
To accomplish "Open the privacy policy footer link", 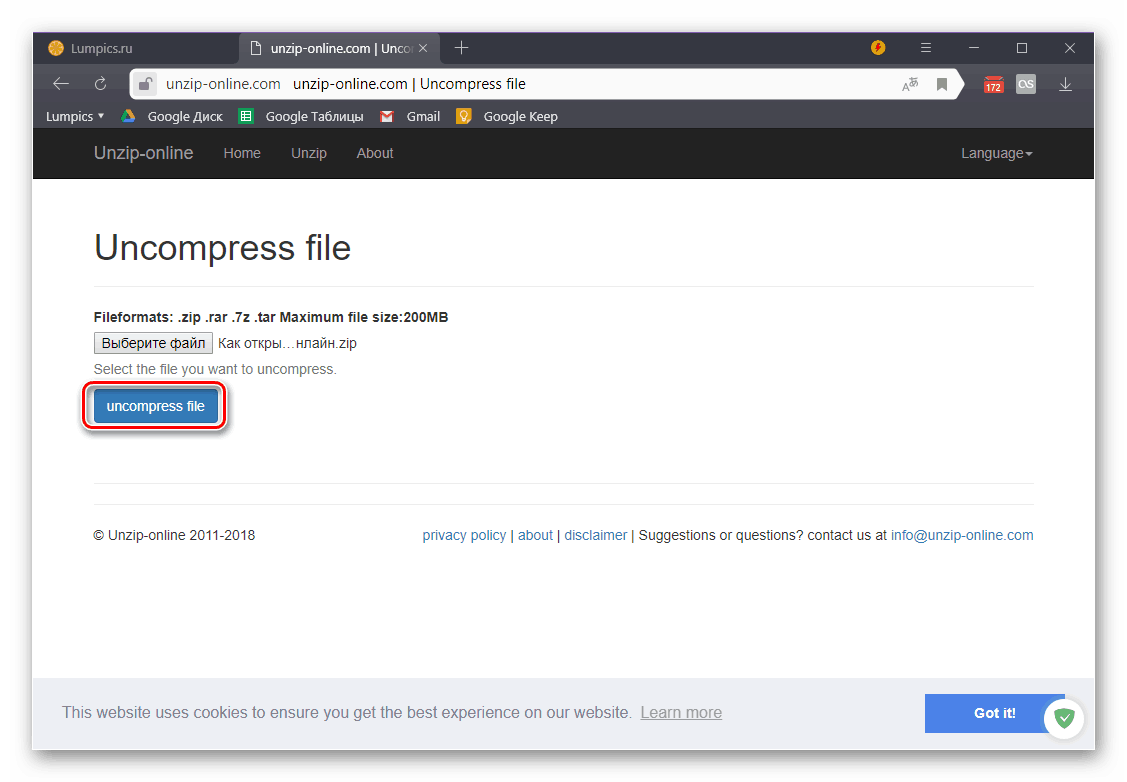I will (464, 535).
